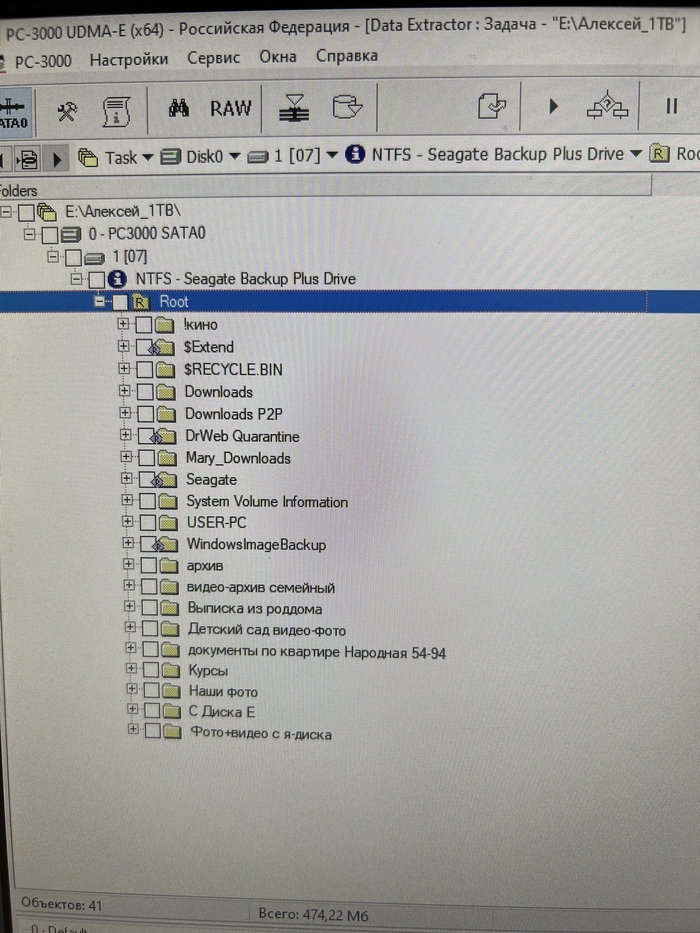Mark the Mary_Downloads checkbox
The image size is (700, 933).
(x=146, y=458)
